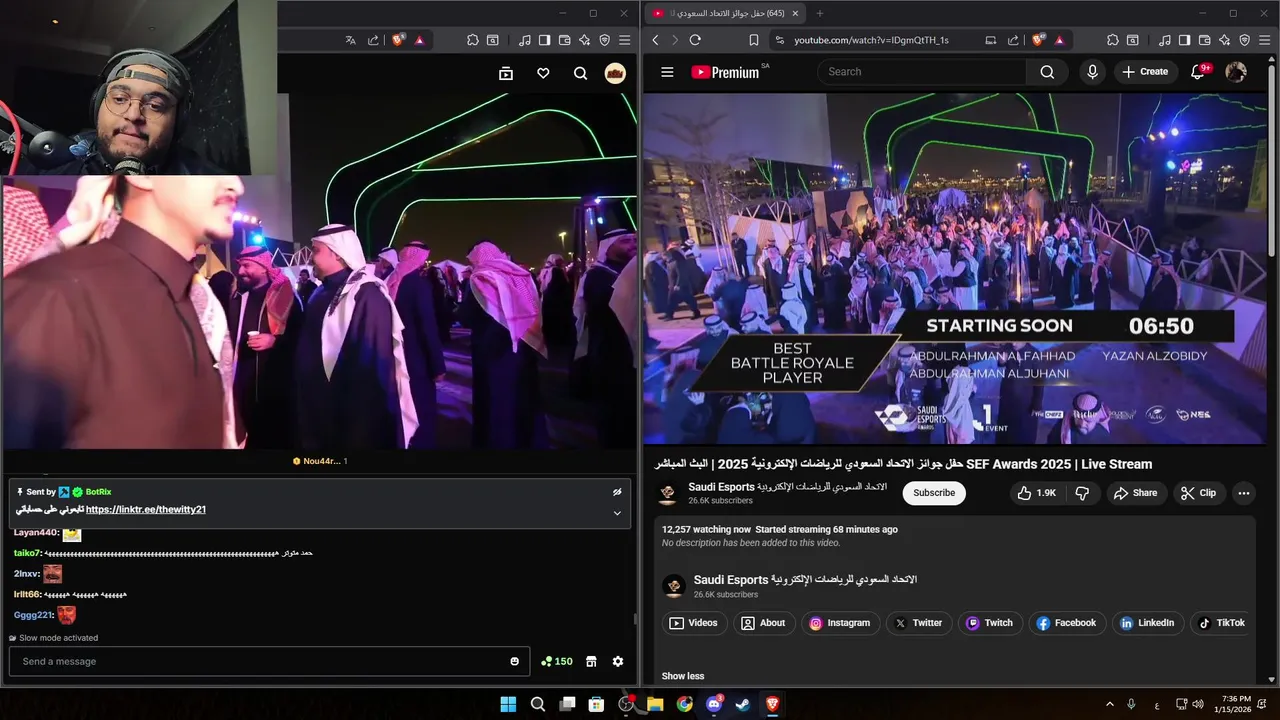Dislike the SEF Awards video
The height and width of the screenshot is (720, 1280).
tap(1082, 493)
